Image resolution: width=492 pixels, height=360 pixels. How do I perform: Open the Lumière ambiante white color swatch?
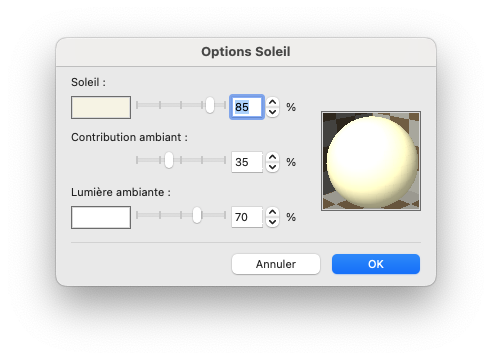tap(101, 217)
